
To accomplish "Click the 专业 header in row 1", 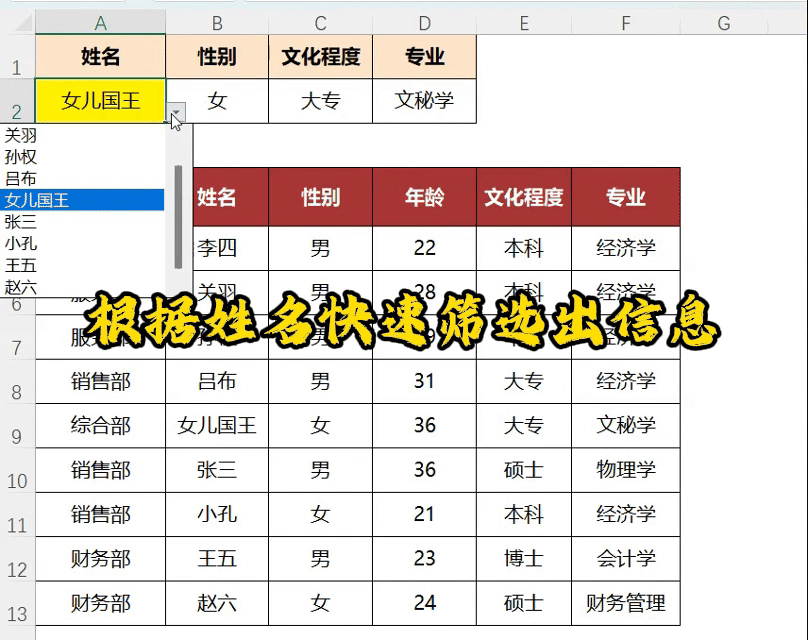I will click(425, 57).
